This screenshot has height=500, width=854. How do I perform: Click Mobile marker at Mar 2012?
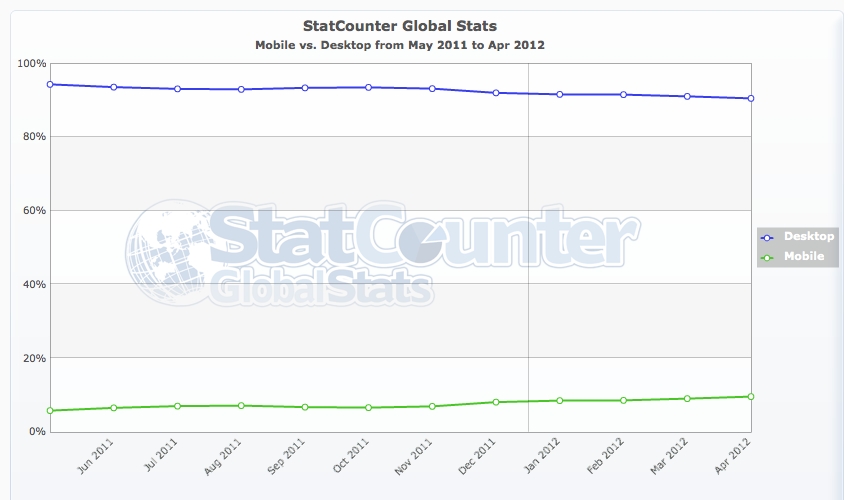point(687,399)
